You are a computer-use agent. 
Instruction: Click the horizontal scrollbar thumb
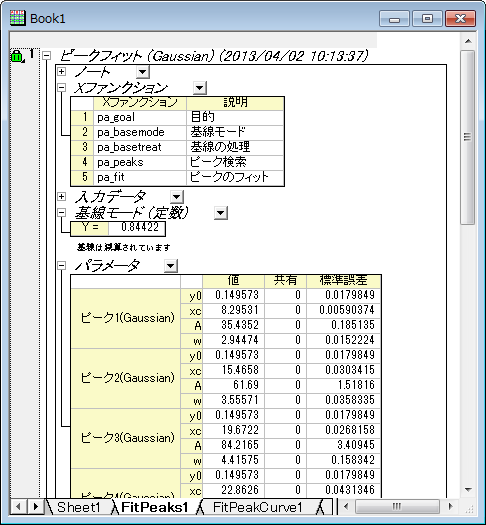point(397,506)
